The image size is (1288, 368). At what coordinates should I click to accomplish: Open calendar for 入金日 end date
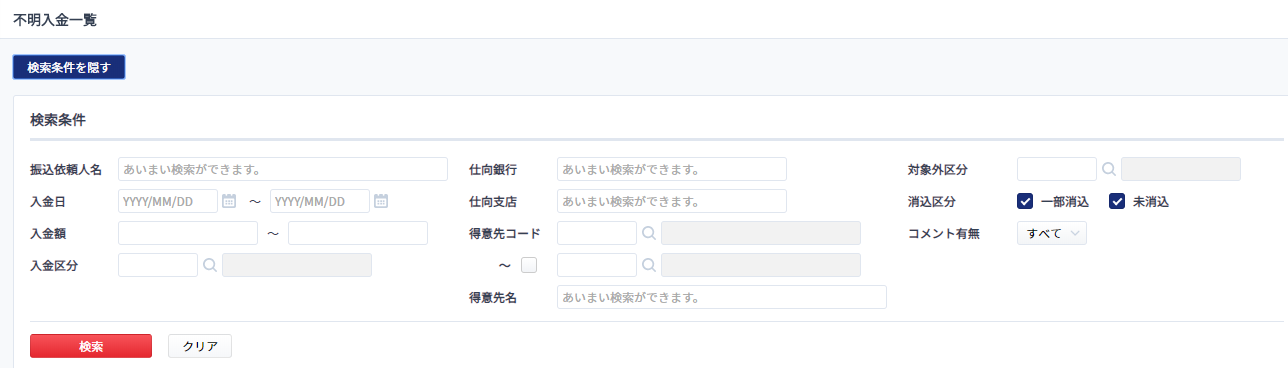point(380,201)
